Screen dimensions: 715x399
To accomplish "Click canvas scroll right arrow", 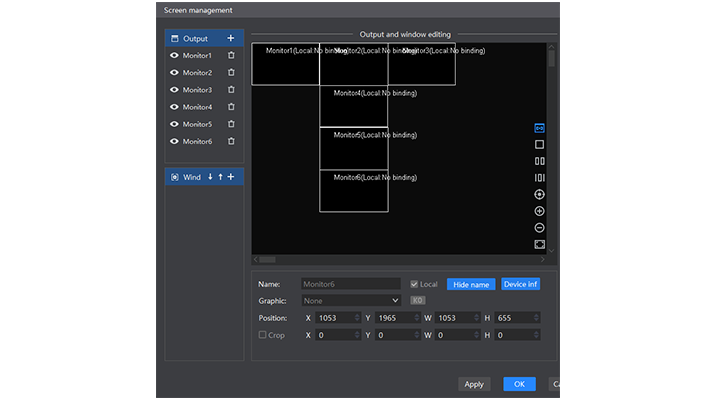I will [543, 259].
